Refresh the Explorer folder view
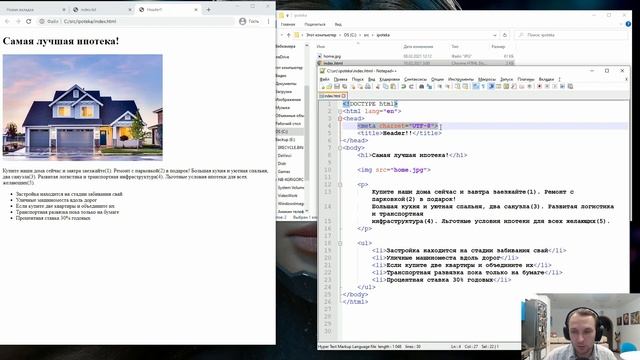This screenshot has height=360, width=640. 505,35
